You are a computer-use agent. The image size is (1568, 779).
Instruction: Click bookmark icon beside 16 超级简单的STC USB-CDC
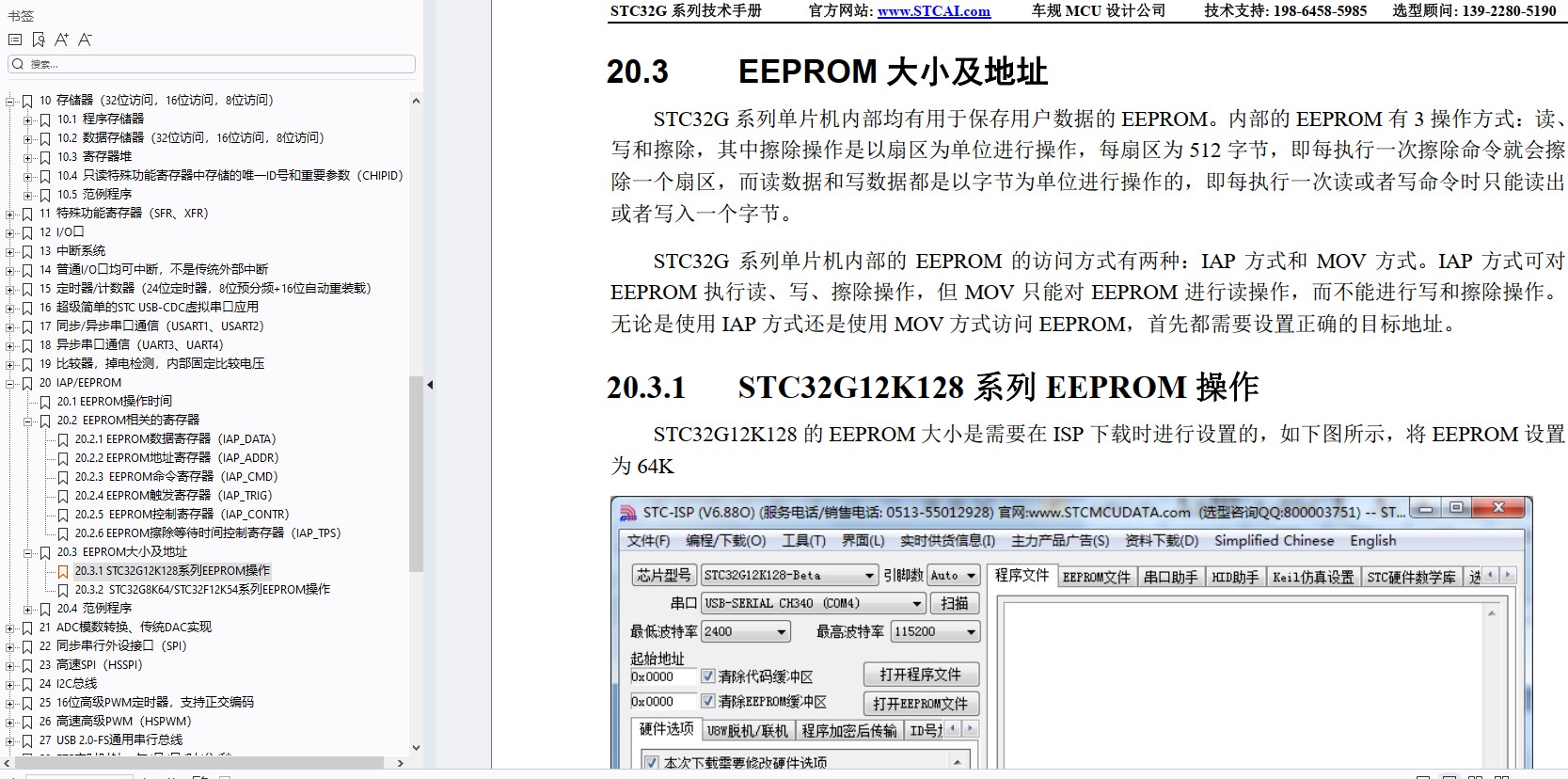tap(27, 308)
